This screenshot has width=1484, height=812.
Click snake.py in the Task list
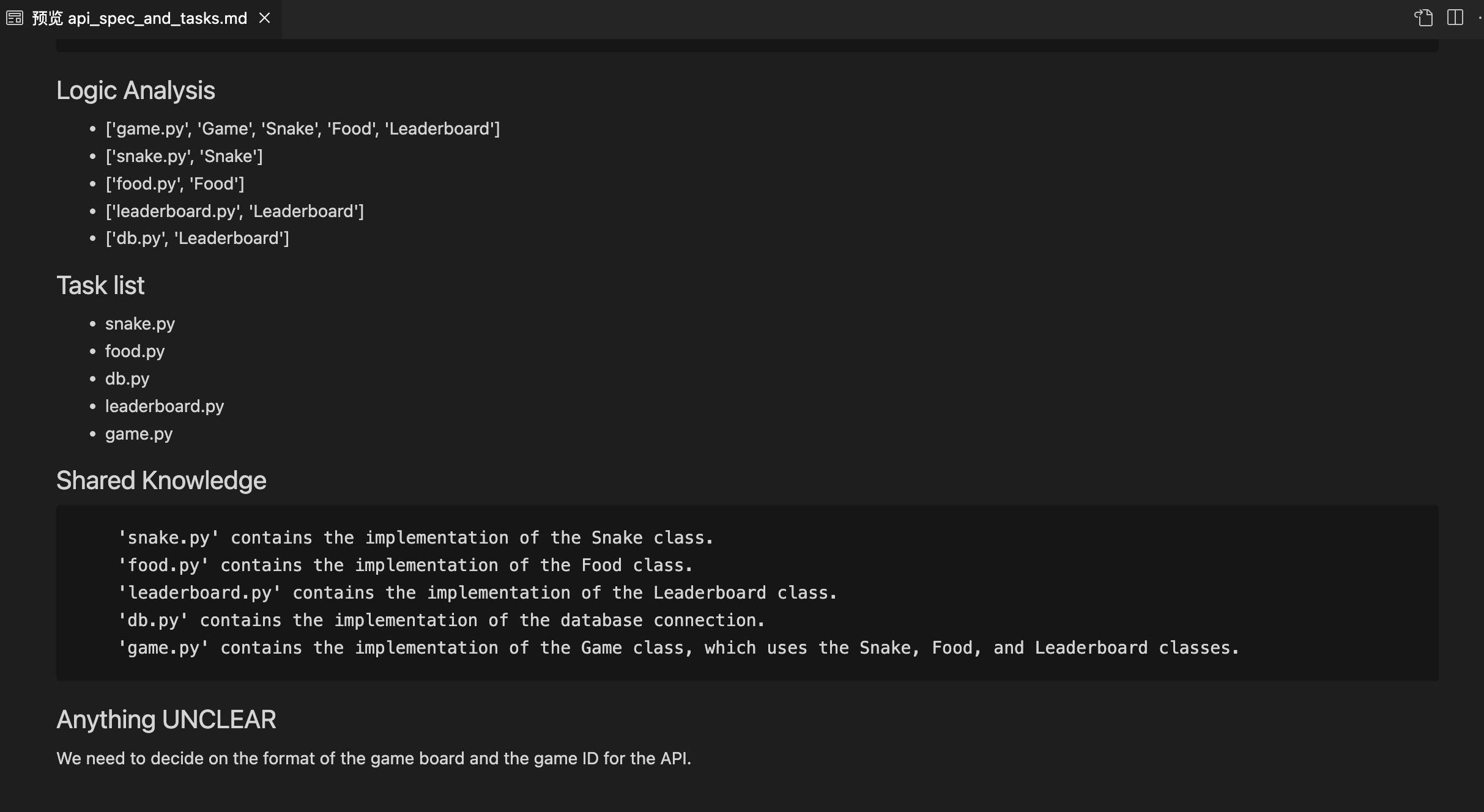coord(140,324)
